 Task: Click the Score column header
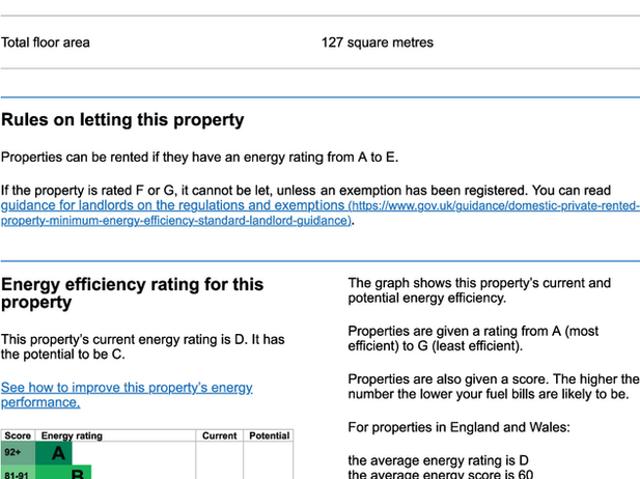(x=18, y=436)
